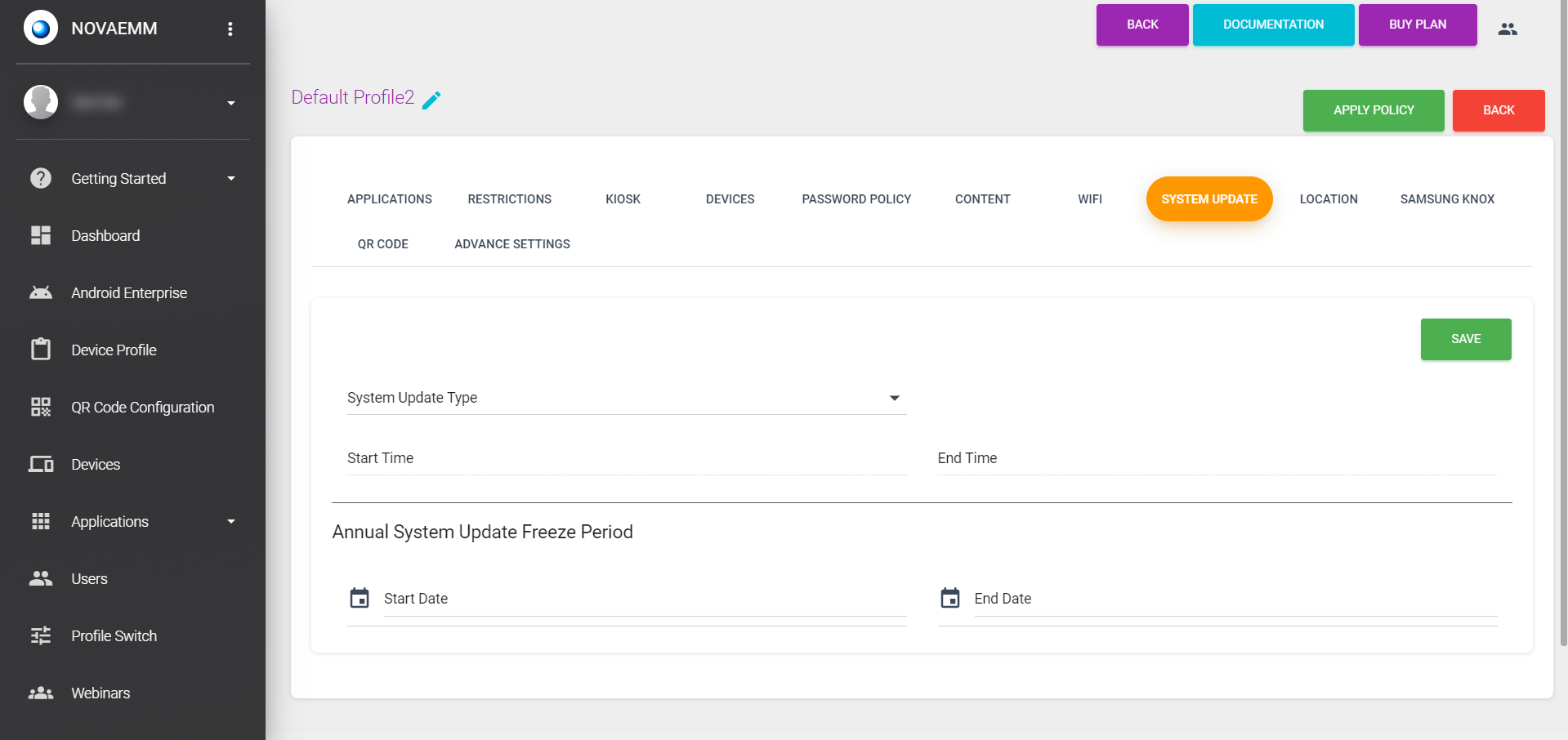Viewport: 1568px width, 740px height.
Task: Save the system update settings
Action: [1466, 339]
